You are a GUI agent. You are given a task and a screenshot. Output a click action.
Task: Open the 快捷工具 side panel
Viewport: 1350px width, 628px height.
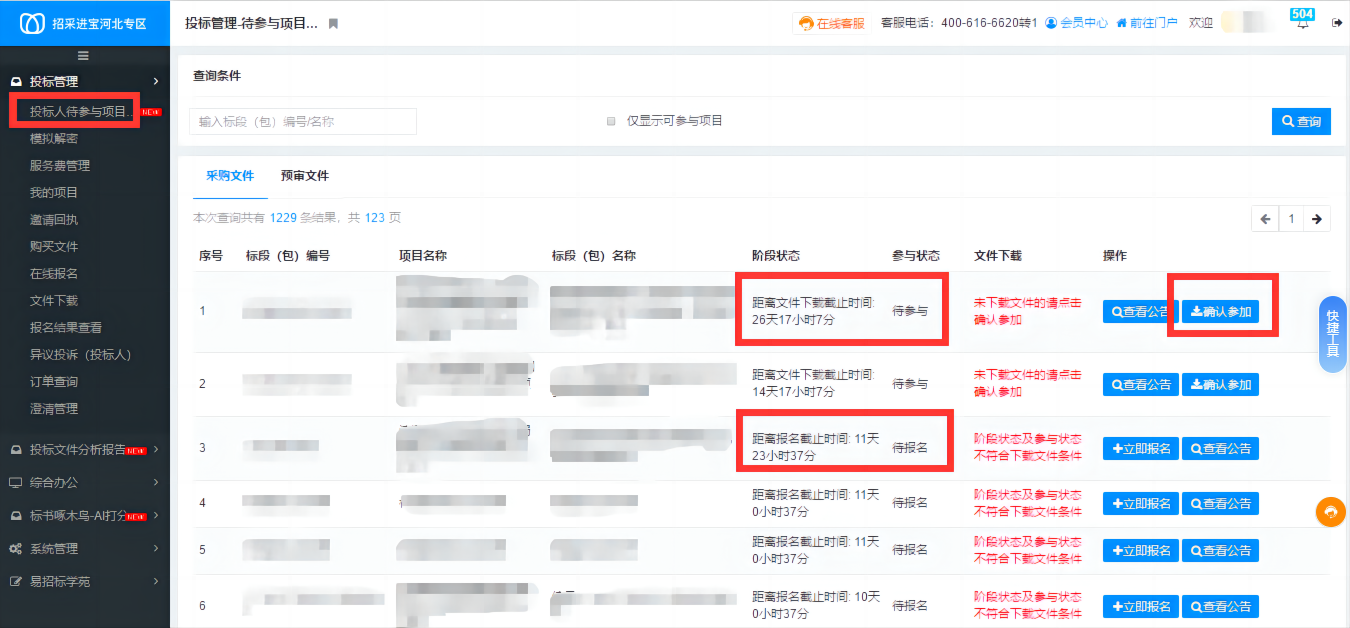(1332, 334)
